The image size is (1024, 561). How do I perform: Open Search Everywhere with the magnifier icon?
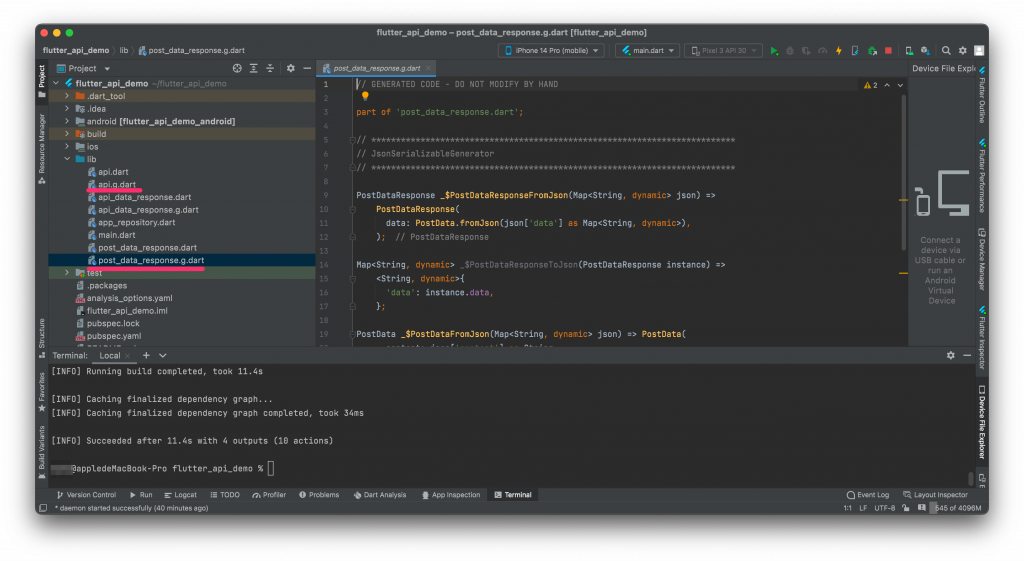[948, 50]
